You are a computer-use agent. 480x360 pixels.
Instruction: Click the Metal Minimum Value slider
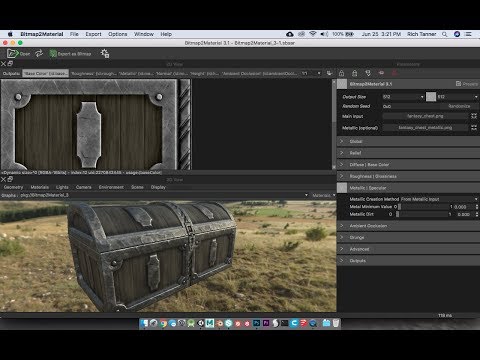point(423,207)
